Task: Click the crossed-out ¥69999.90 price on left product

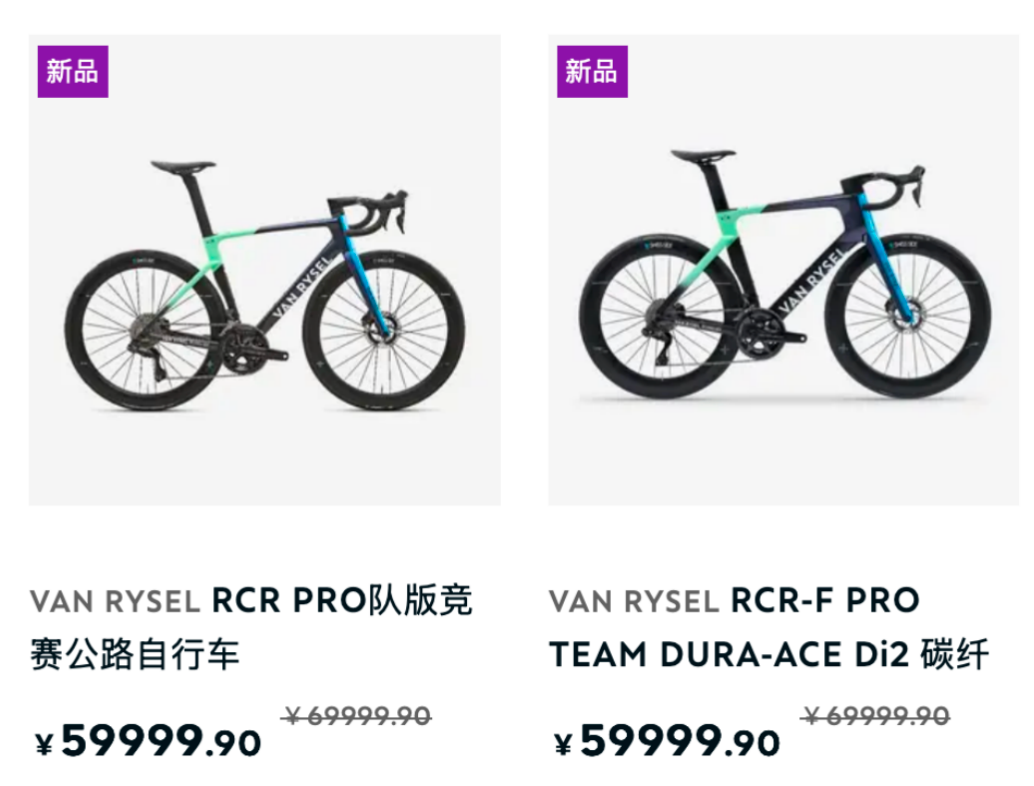Action: (x=357, y=716)
